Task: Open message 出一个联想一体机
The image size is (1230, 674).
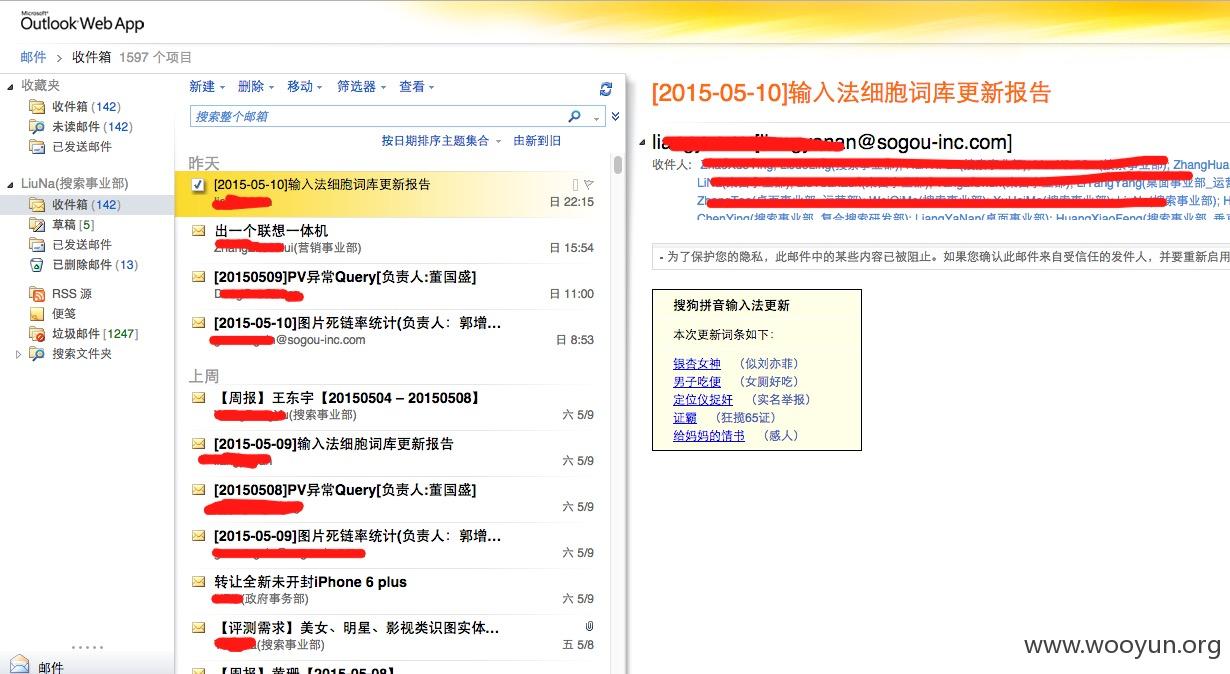Action: (x=392, y=238)
